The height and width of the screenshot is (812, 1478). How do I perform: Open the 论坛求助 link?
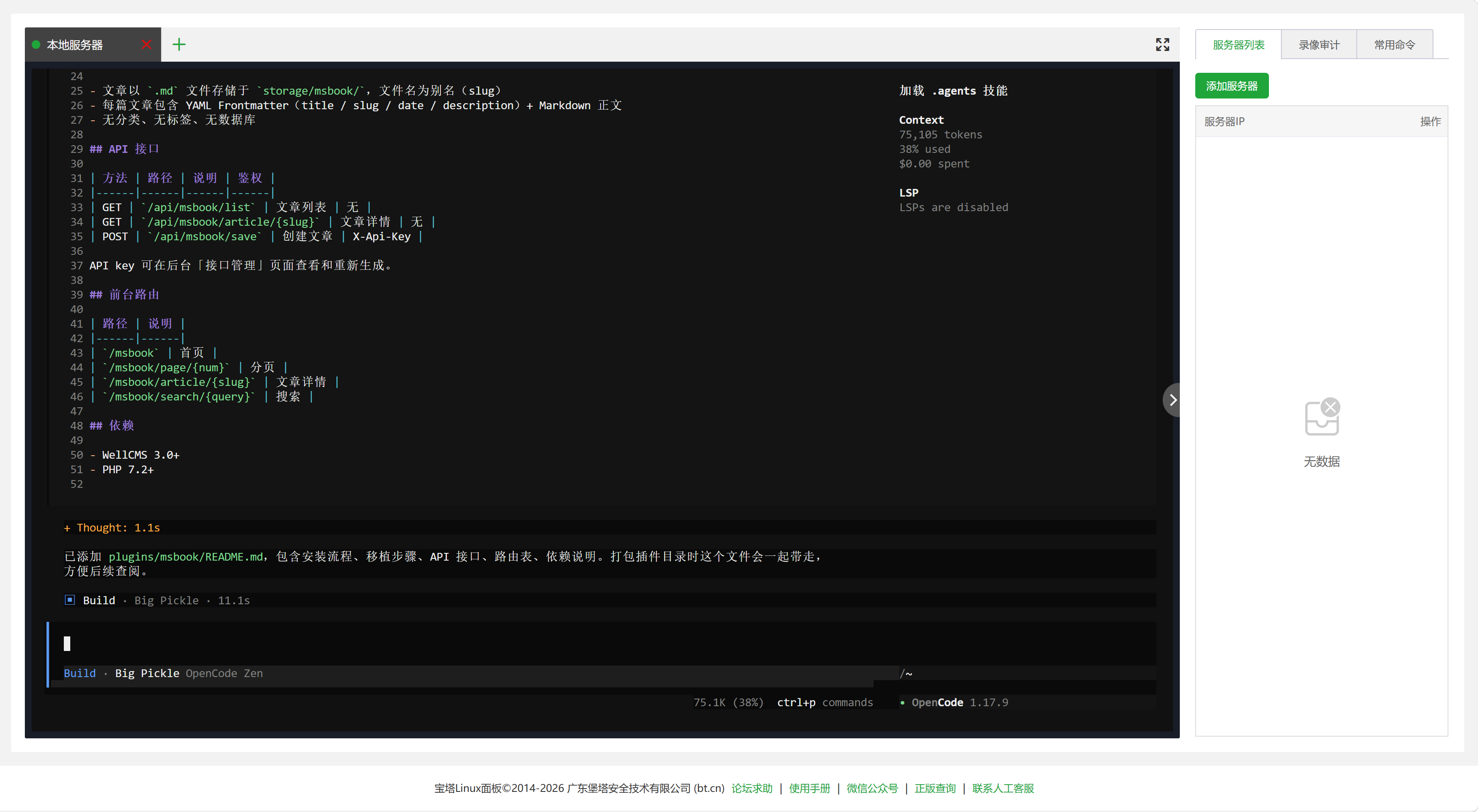click(751, 788)
